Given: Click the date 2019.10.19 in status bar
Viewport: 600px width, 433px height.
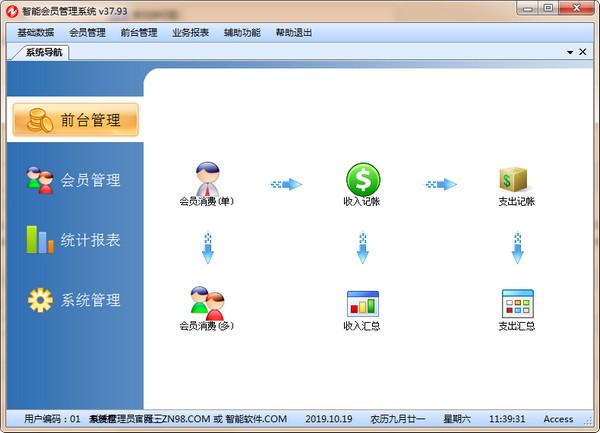Looking at the screenshot, I should [329, 419].
